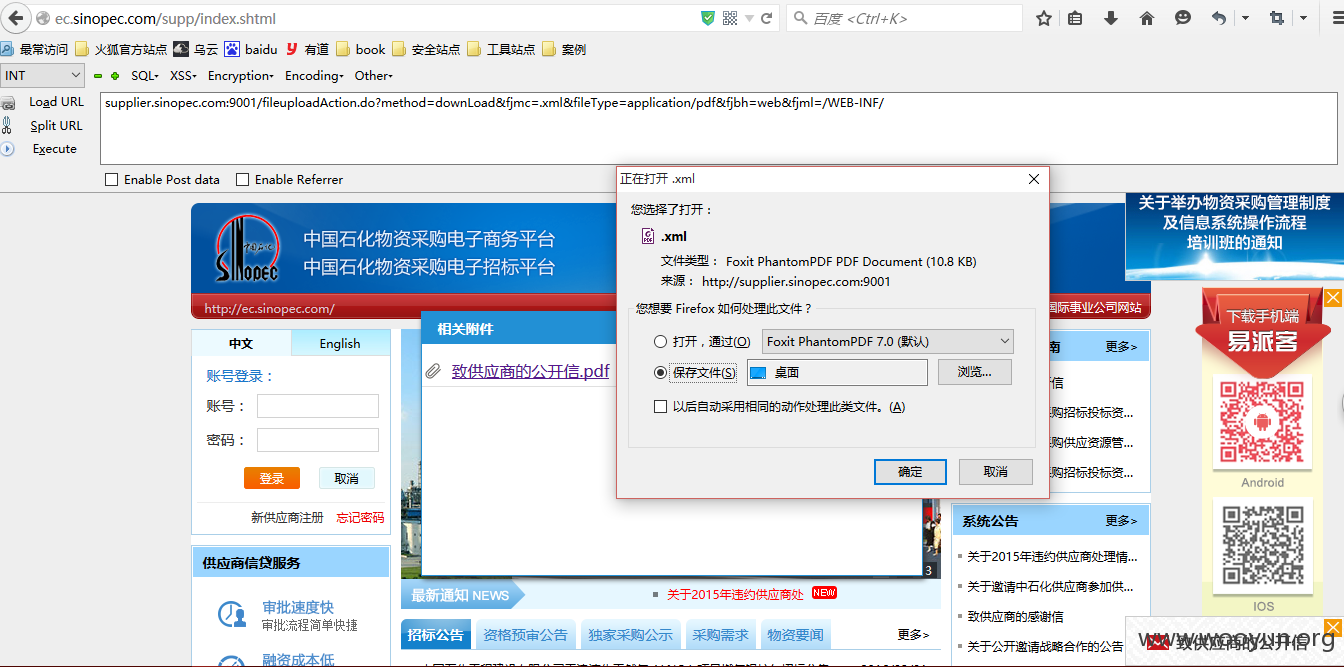This screenshot has height=667, width=1344.
Task: Bookmark this page with the star icon
Action: (x=1044, y=18)
